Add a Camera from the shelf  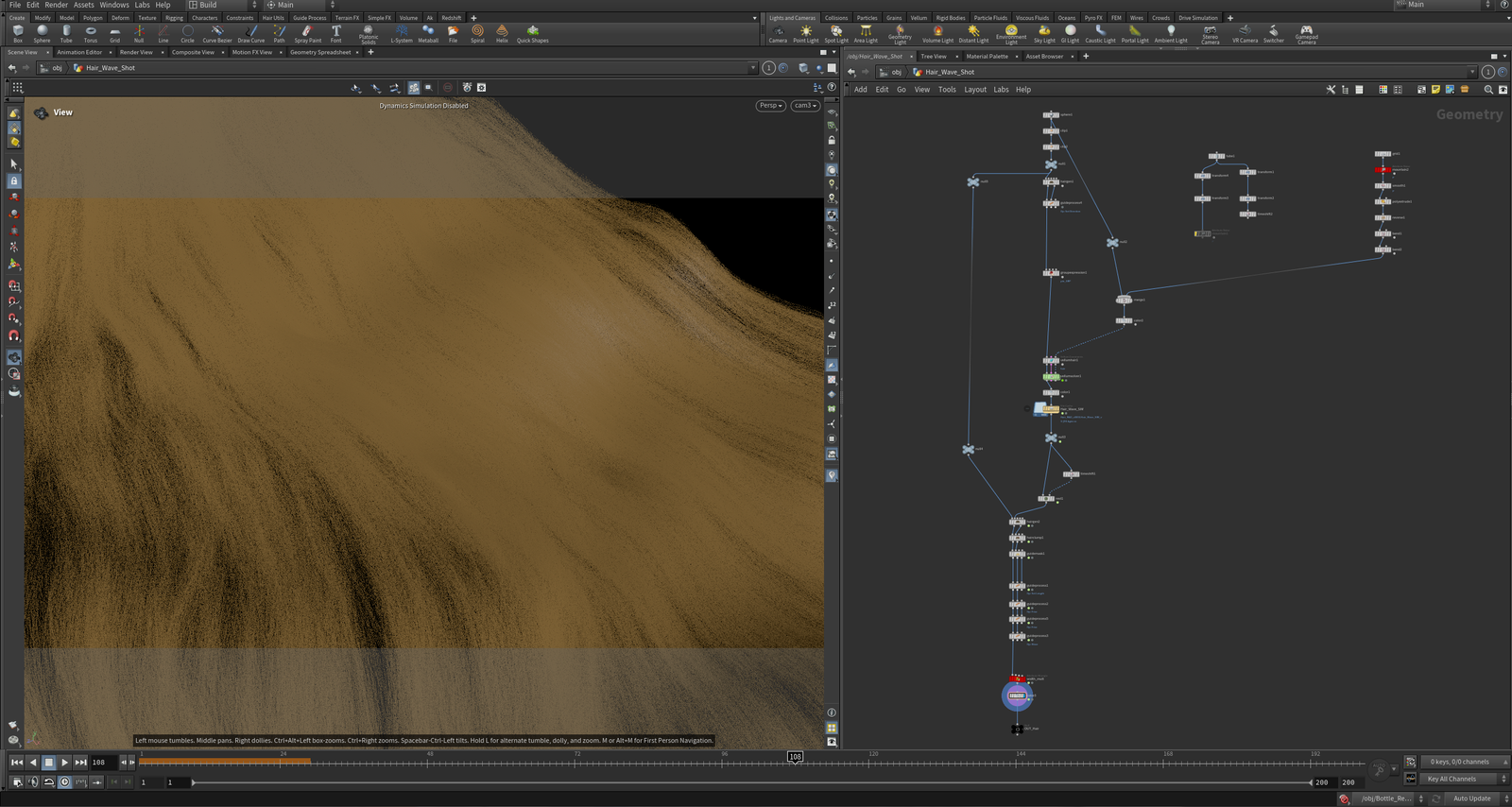pos(778,34)
